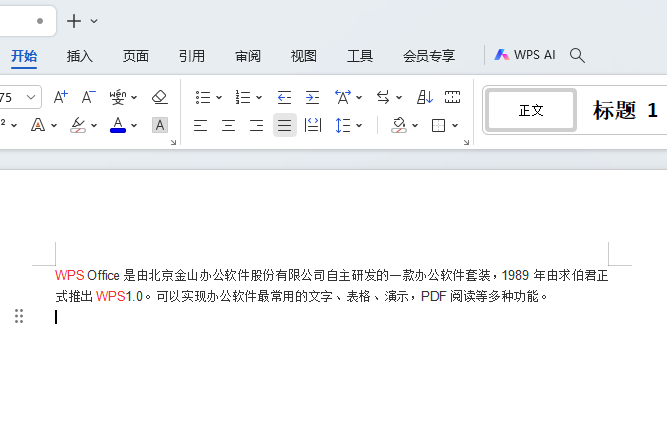Click the word Office in document
Image resolution: width=667 pixels, height=443 pixels.
click(x=103, y=276)
